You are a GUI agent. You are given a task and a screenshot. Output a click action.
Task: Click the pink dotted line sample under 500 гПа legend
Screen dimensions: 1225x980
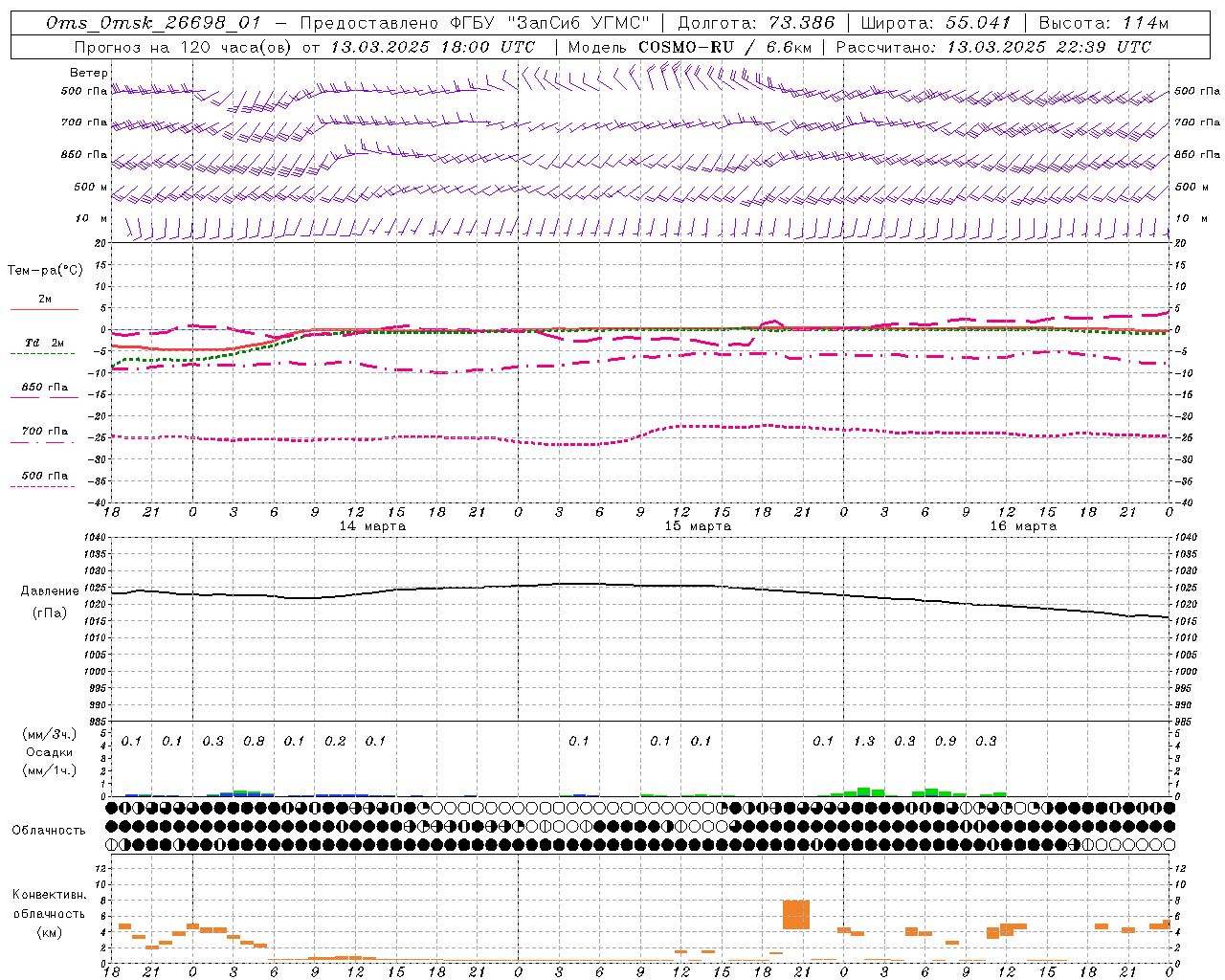42,486
